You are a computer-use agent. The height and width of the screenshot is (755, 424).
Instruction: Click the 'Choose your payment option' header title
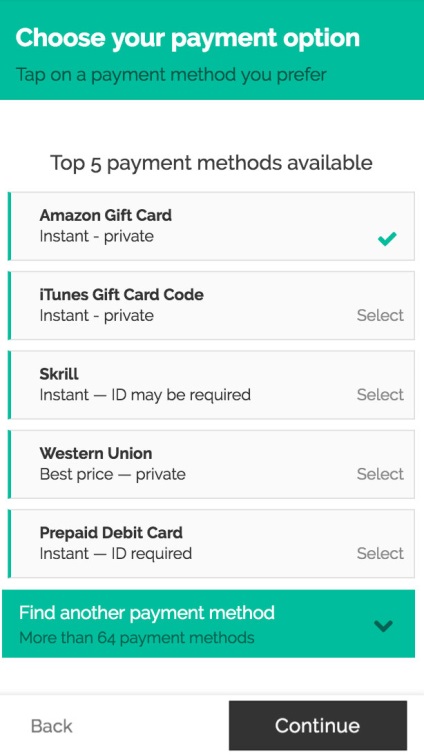(188, 38)
